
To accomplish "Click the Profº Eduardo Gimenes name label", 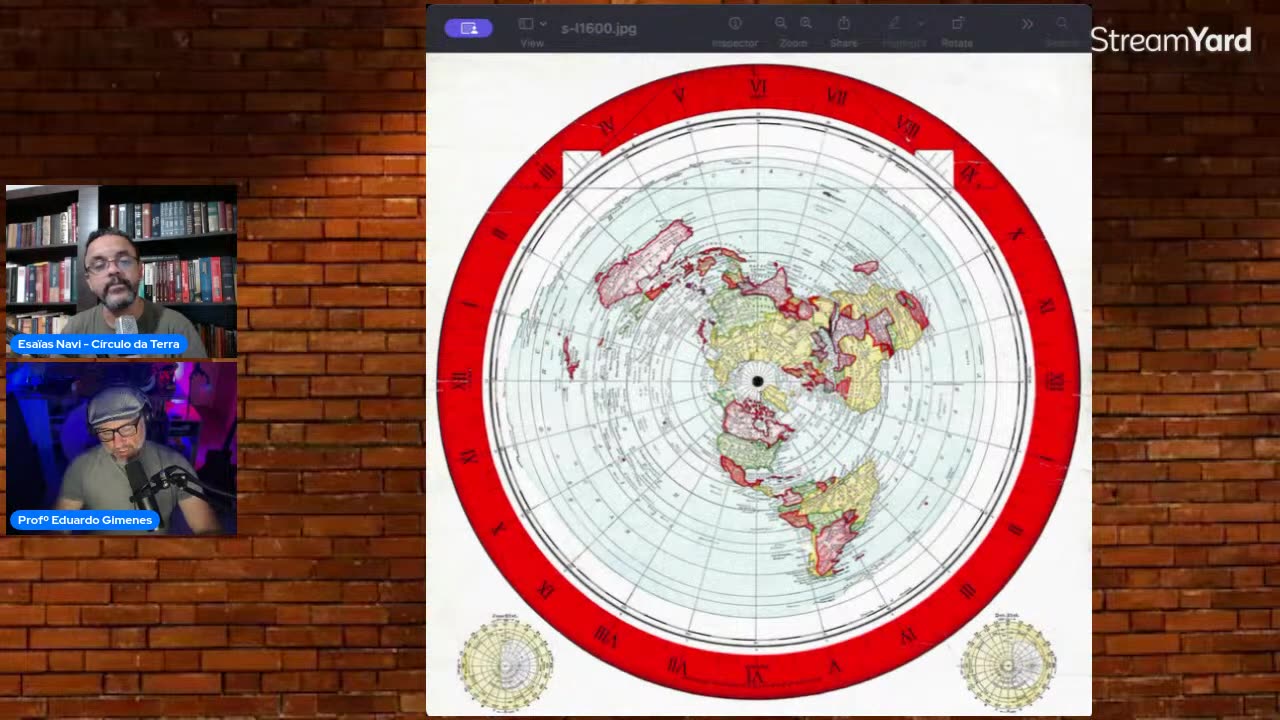I will [85, 520].
